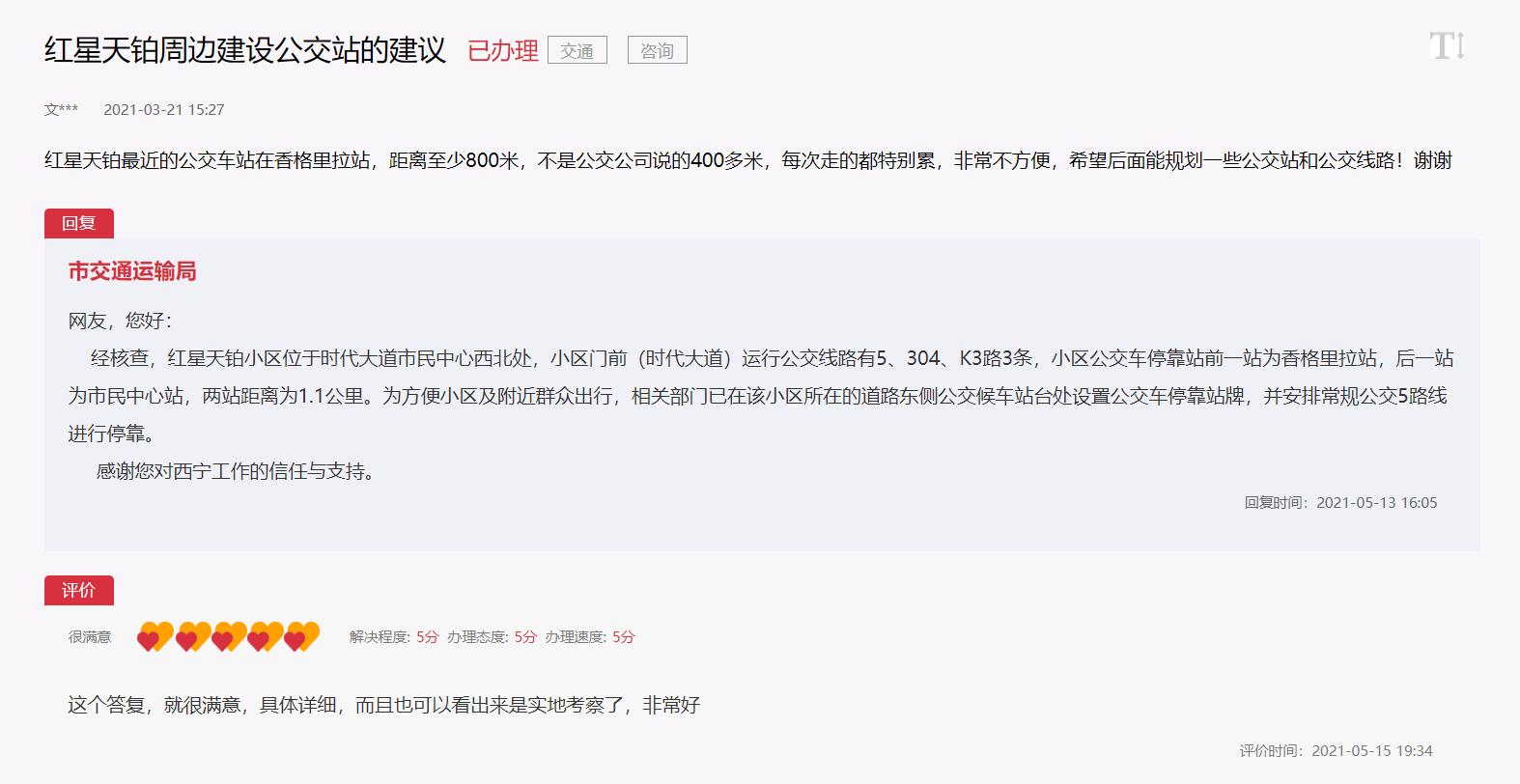Select the 咨询 type tag
Viewport: 1520px width, 784px height.
[657, 50]
